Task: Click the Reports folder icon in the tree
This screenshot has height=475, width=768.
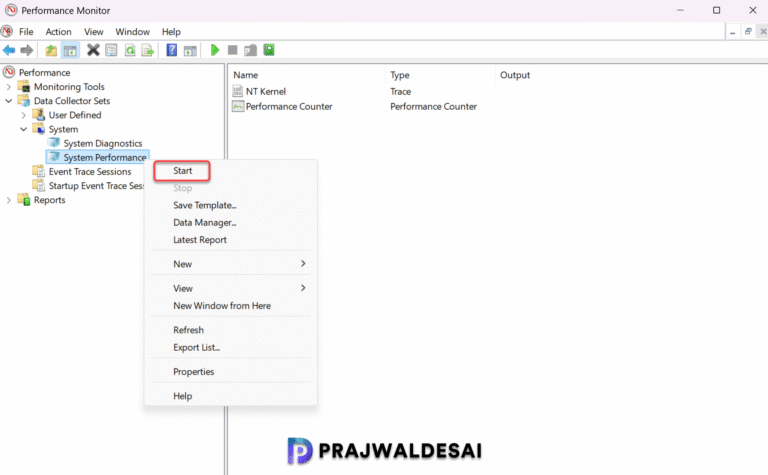Action: 24,200
